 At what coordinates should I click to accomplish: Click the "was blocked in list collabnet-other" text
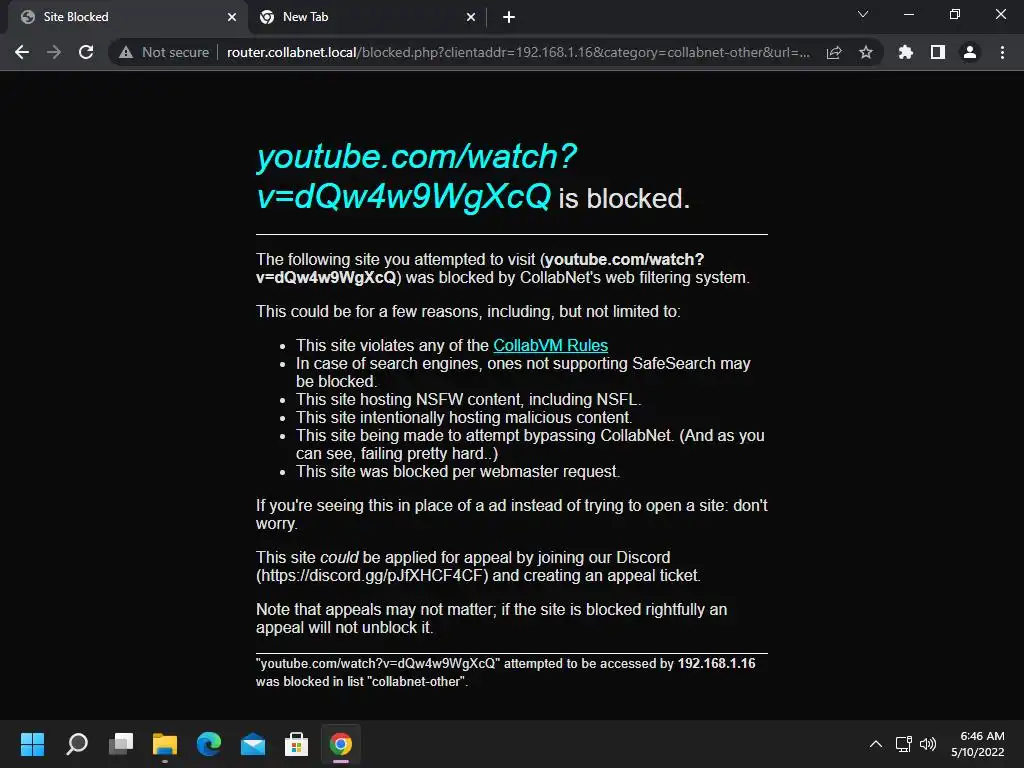click(x=362, y=682)
